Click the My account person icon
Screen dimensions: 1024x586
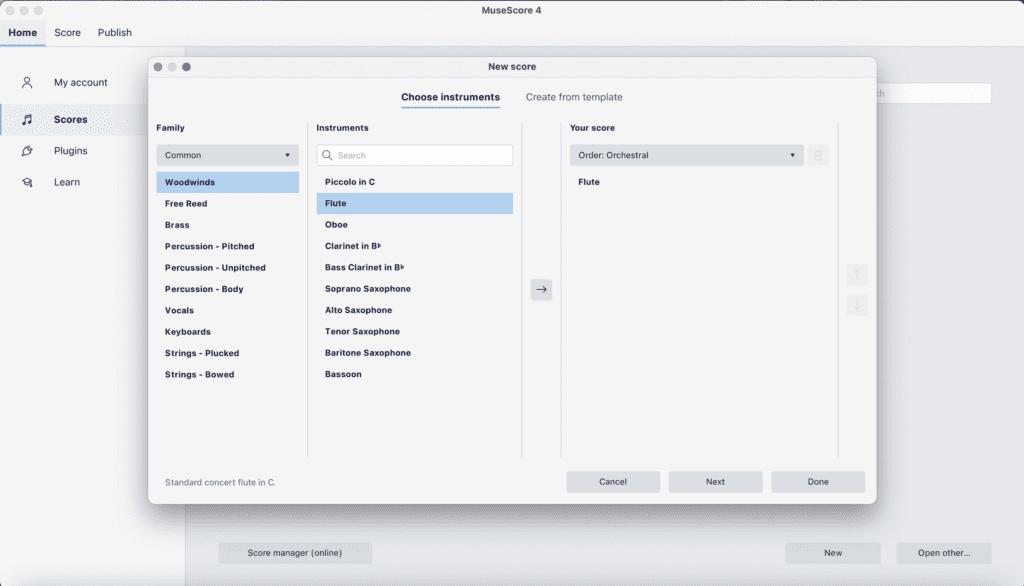[27, 82]
